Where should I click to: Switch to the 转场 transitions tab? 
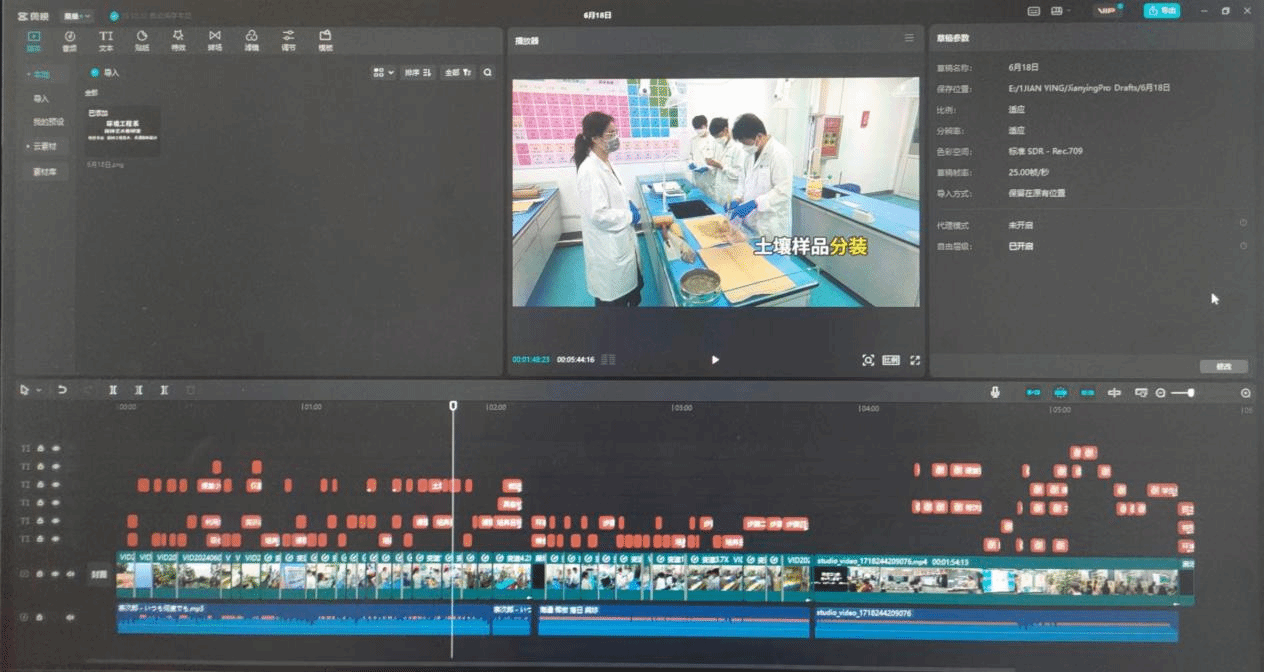pyautogui.click(x=215, y=40)
